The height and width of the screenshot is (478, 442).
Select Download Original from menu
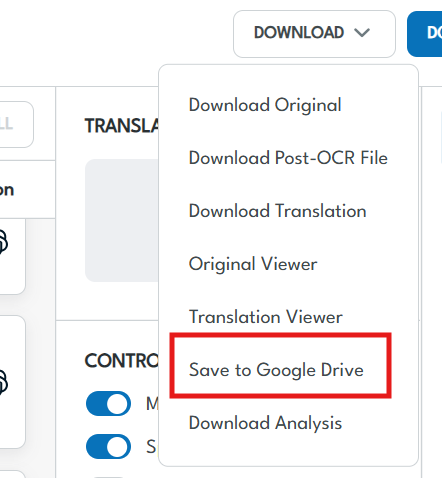pos(265,105)
